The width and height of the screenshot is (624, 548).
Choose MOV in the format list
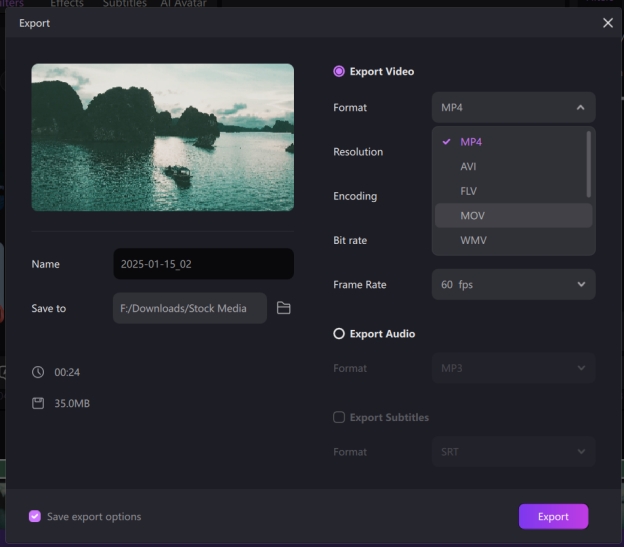pos(513,216)
